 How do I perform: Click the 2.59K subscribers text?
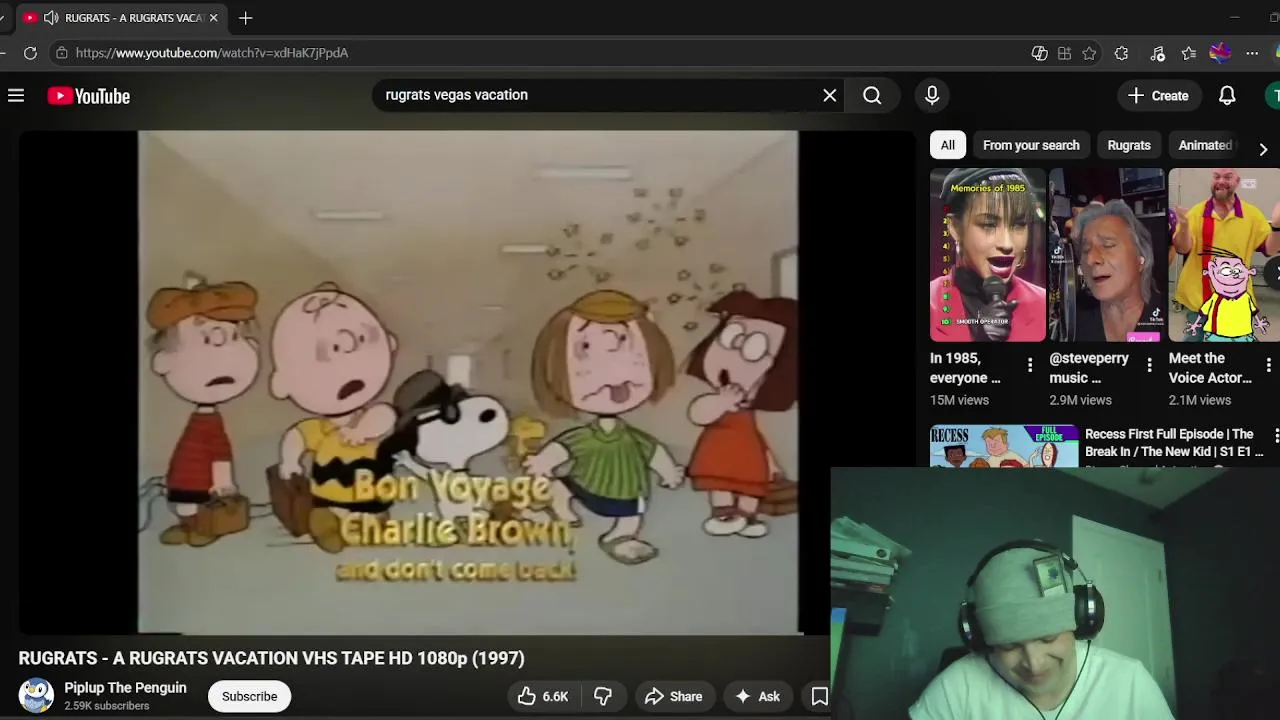coord(107,706)
